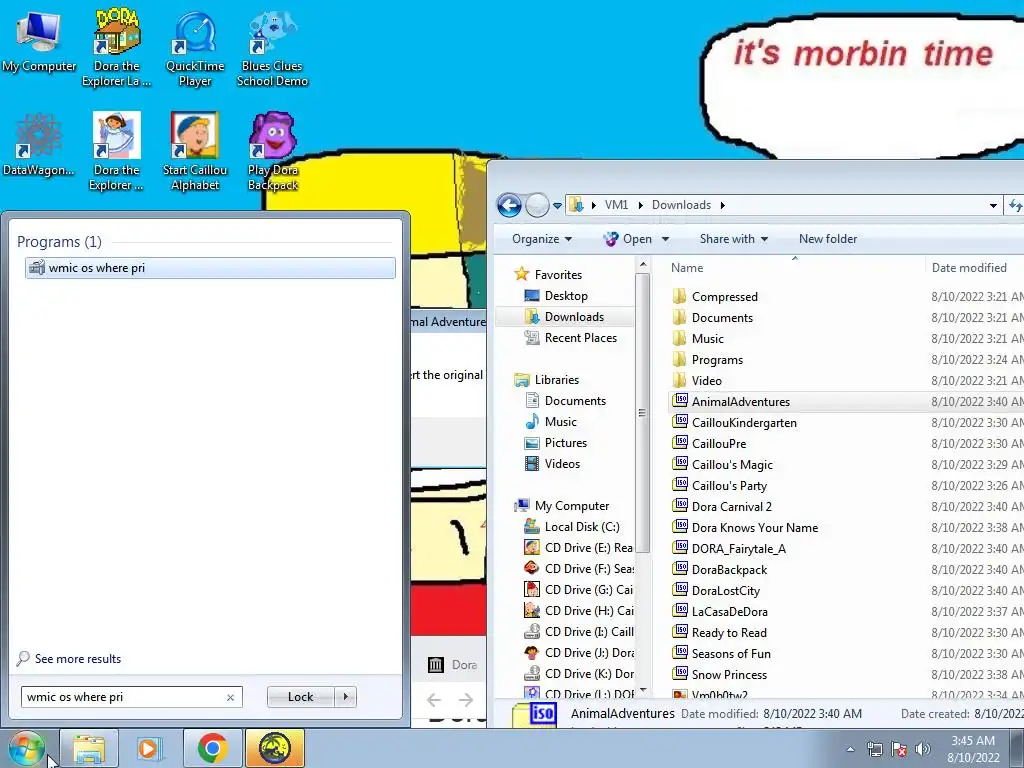
Task: Open the Music library
Action: 551,422
